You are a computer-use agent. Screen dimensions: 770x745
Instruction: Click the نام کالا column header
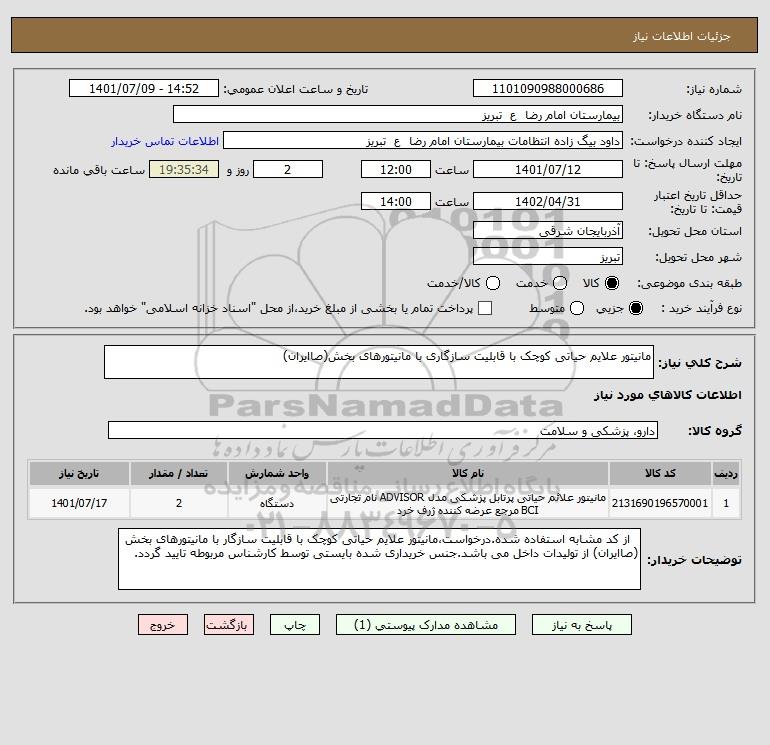[x=468, y=473]
